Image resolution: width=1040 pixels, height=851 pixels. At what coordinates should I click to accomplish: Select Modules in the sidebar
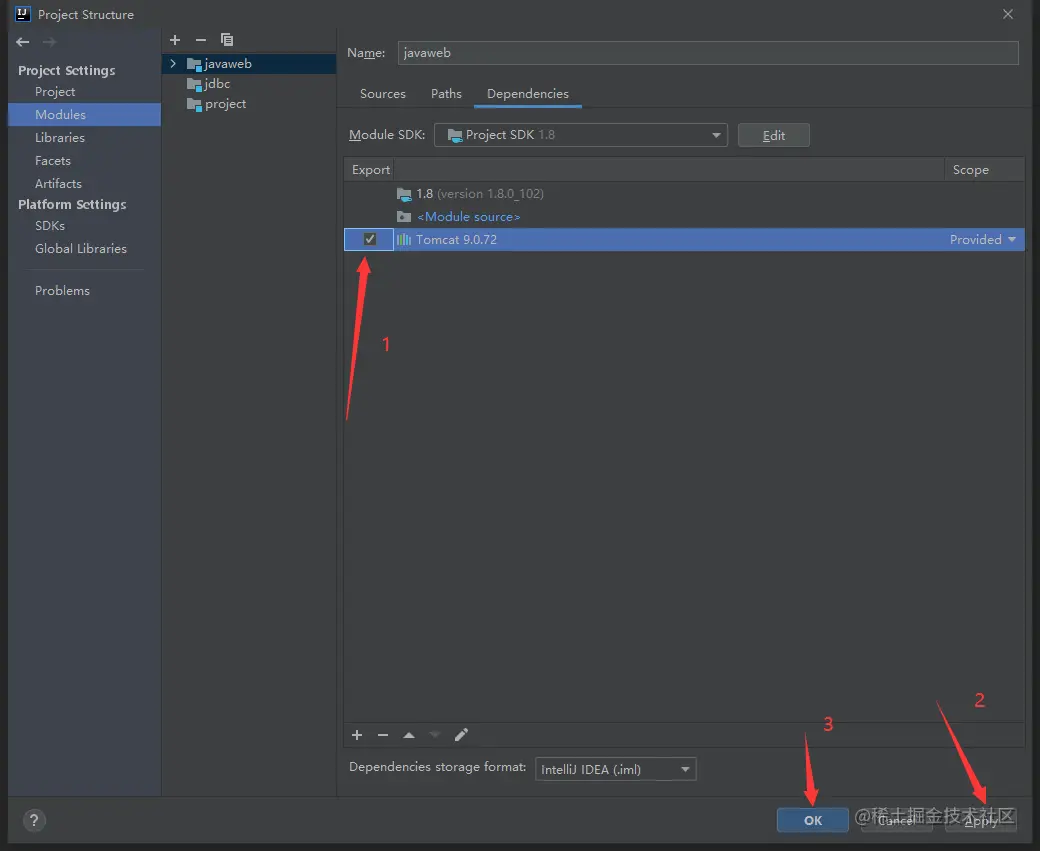85,115
